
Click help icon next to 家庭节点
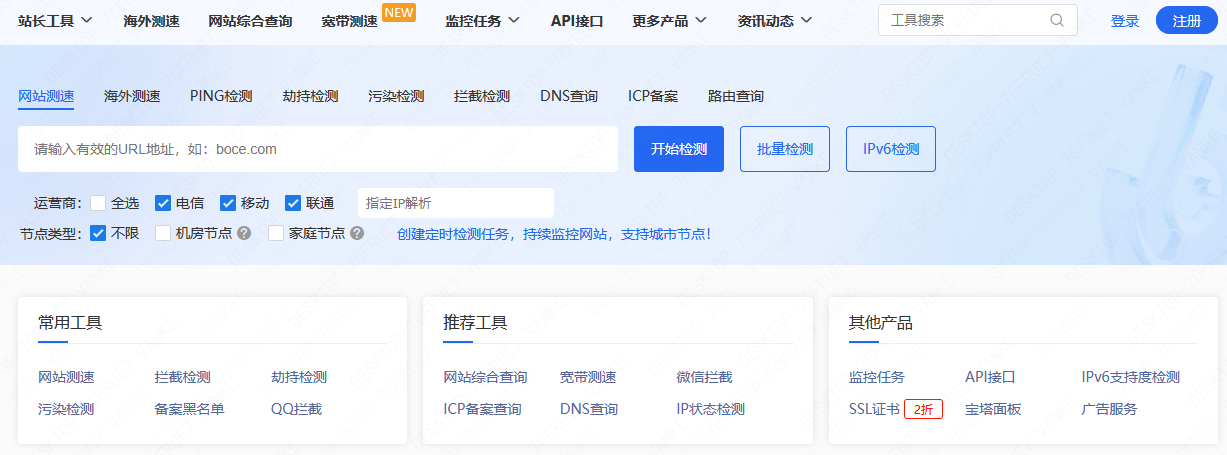(x=357, y=233)
